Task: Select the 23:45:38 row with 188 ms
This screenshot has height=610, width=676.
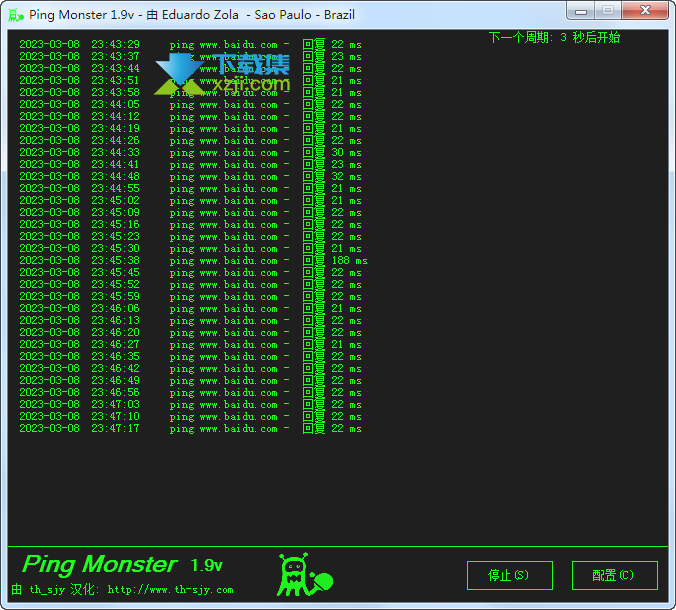Action: 193,260
